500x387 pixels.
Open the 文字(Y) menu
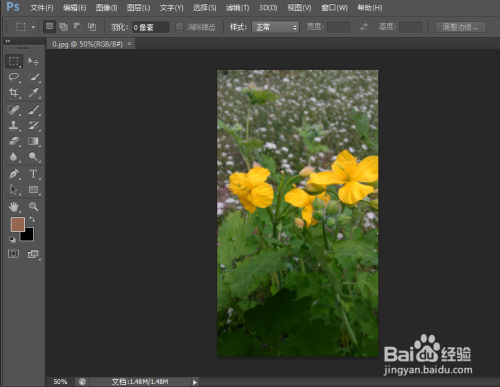171,8
